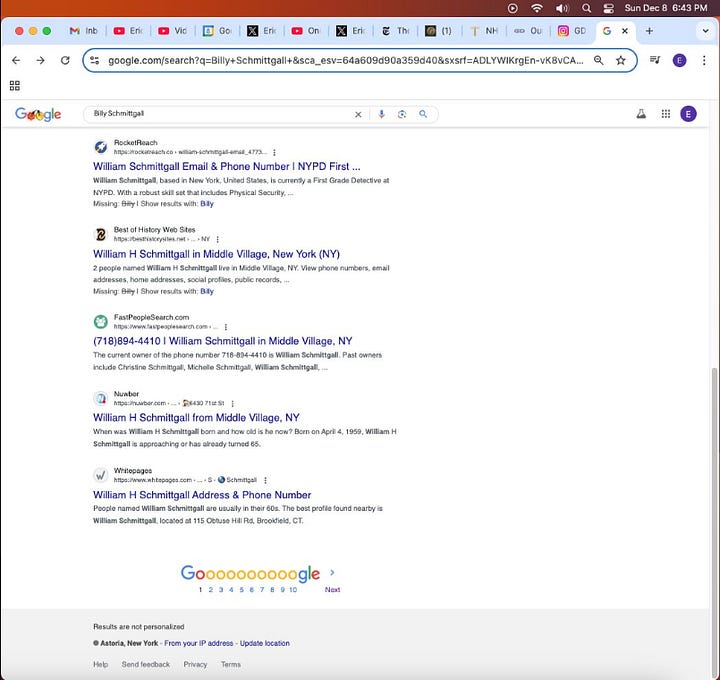Open a new tab with the plus button
The width and height of the screenshot is (720, 680).
coord(649,31)
